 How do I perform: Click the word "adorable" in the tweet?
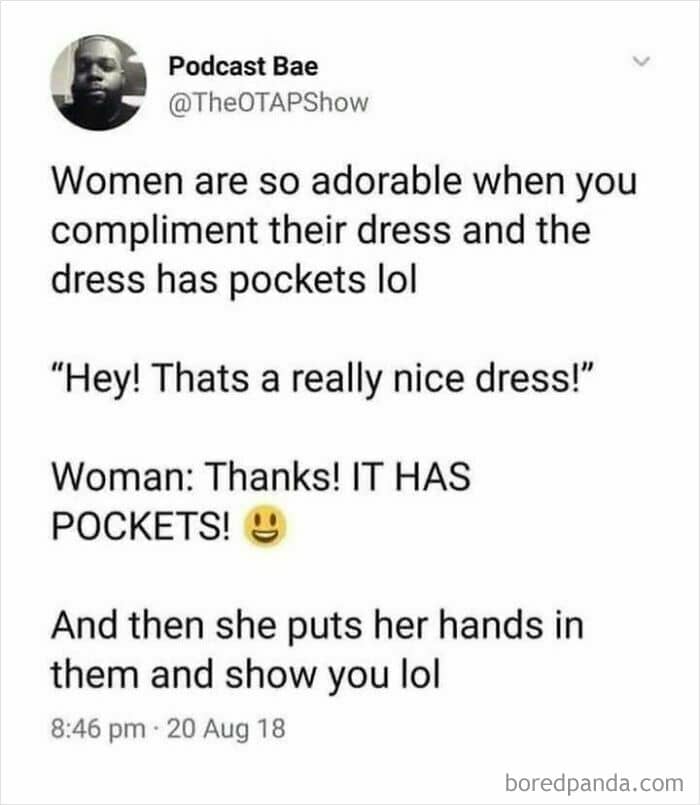click(386, 181)
